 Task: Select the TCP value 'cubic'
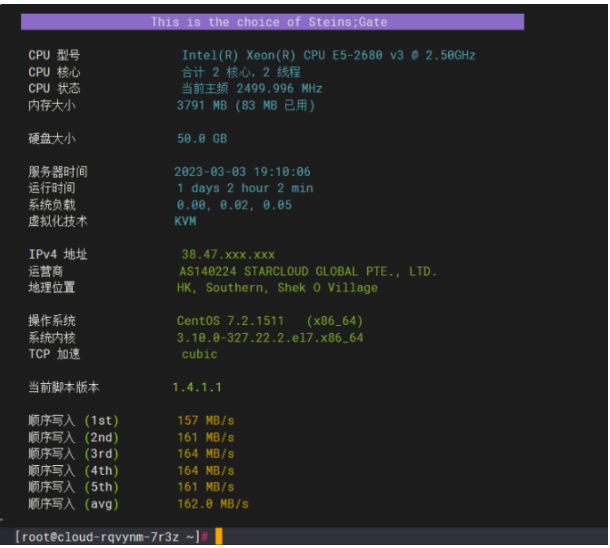coord(199,354)
